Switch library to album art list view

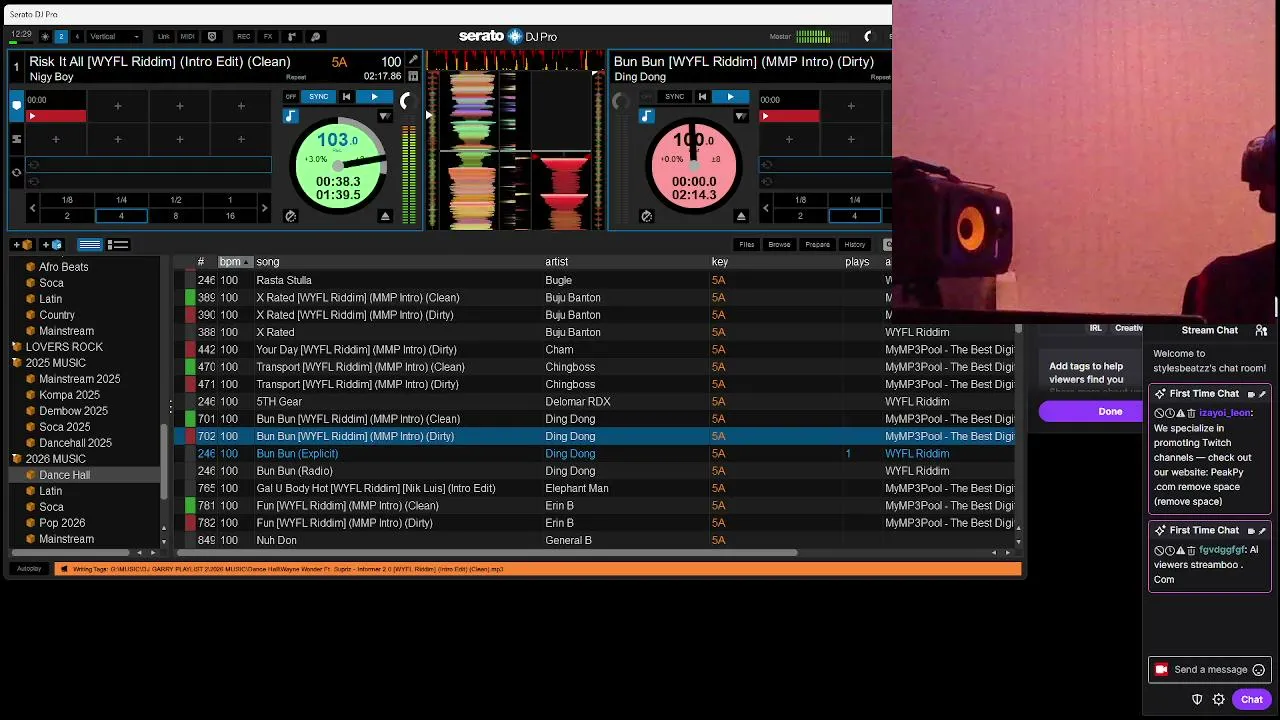118,245
